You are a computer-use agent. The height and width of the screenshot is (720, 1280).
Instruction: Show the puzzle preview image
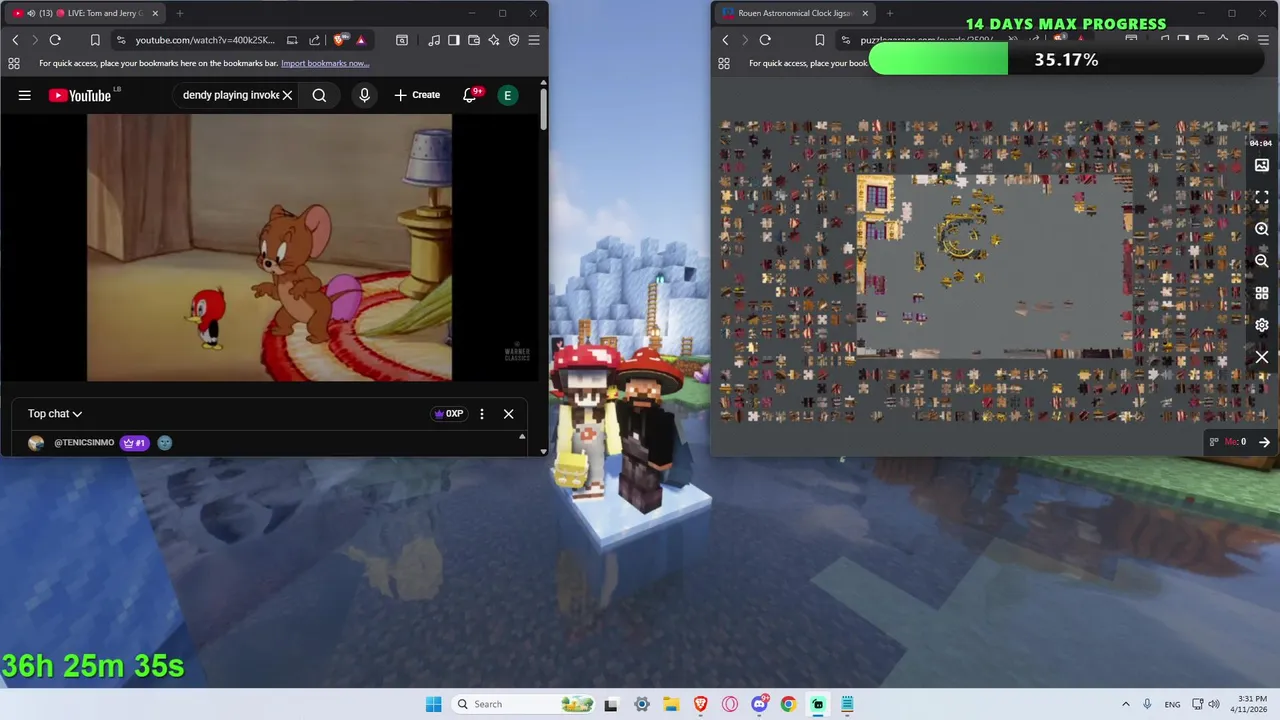point(1262,165)
